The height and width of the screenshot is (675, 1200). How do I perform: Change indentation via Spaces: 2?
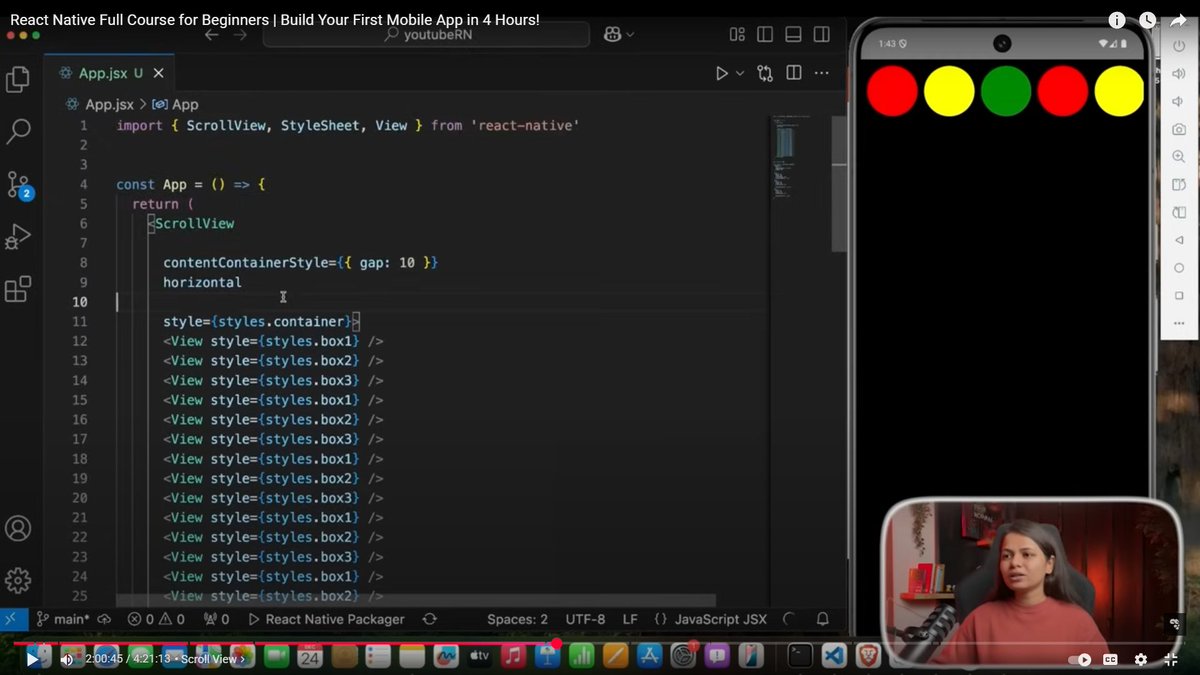(517, 619)
